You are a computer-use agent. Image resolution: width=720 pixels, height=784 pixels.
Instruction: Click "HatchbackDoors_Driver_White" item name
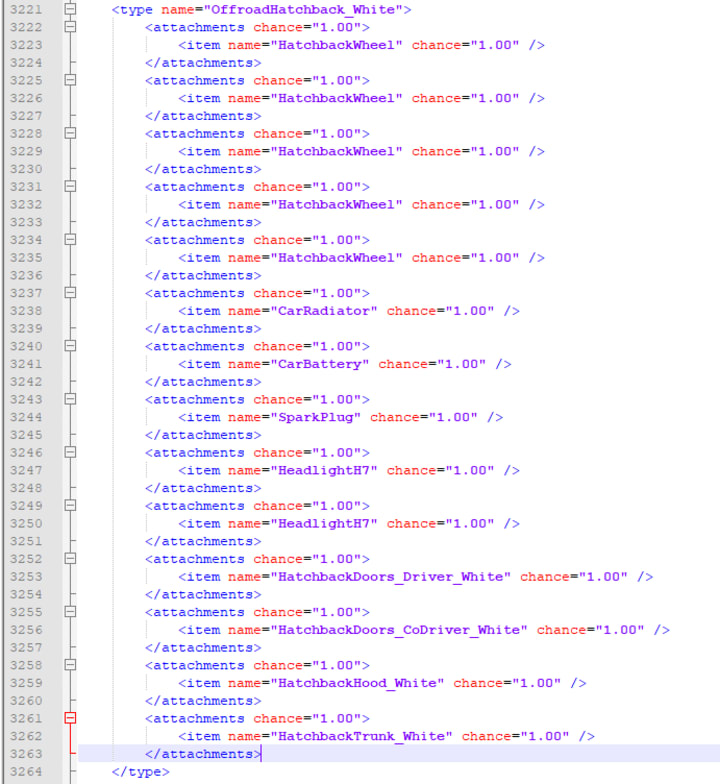pos(390,576)
